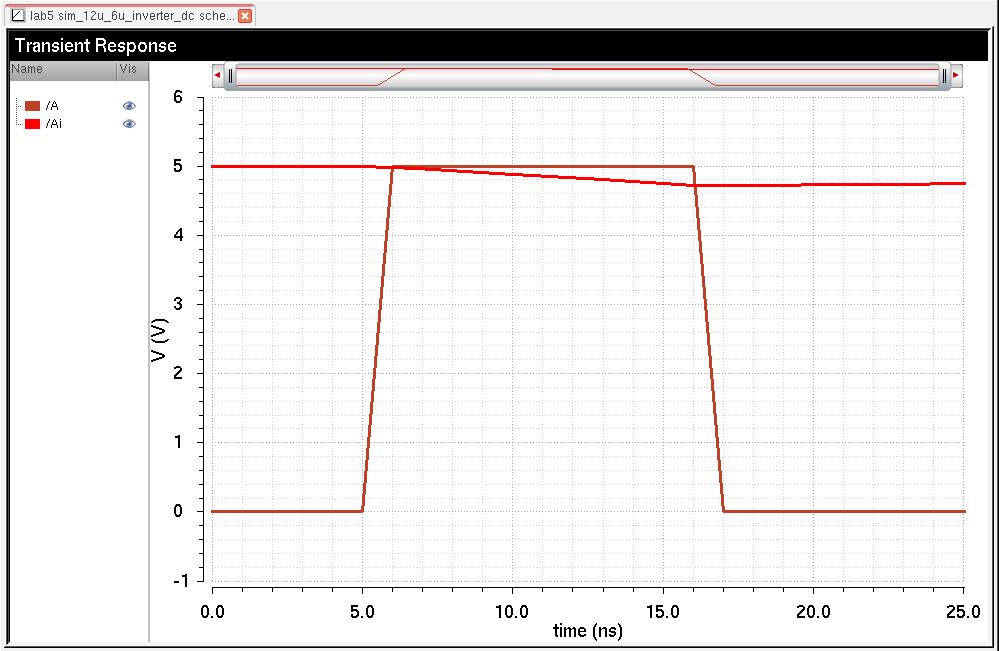
Task: Select the /Ai signal name
Action: [x=54, y=124]
